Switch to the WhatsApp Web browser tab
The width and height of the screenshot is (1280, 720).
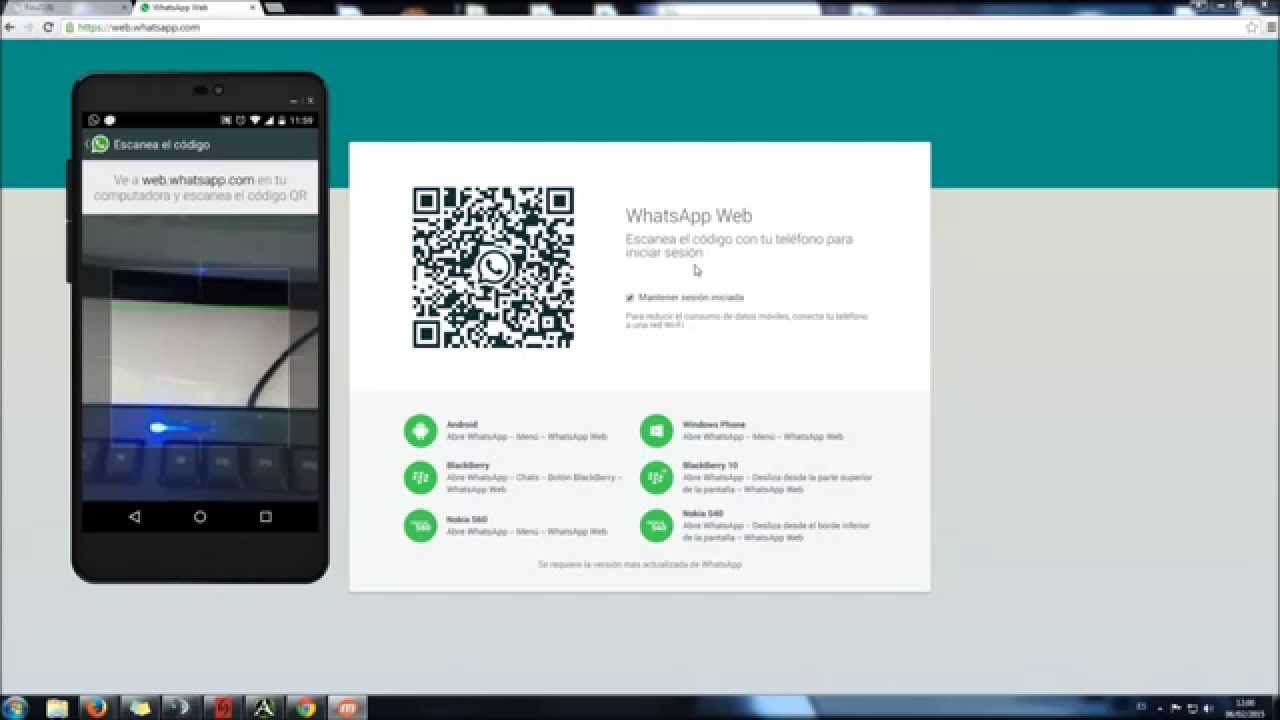click(x=195, y=7)
